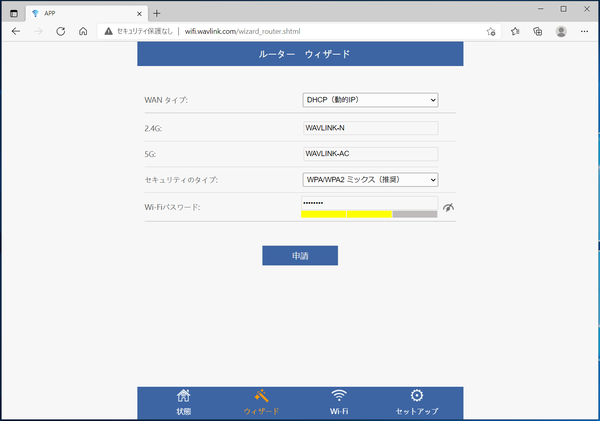Click the Wi-Fiパスワード: label
The height and width of the screenshot is (421, 600).
coord(172,207)
